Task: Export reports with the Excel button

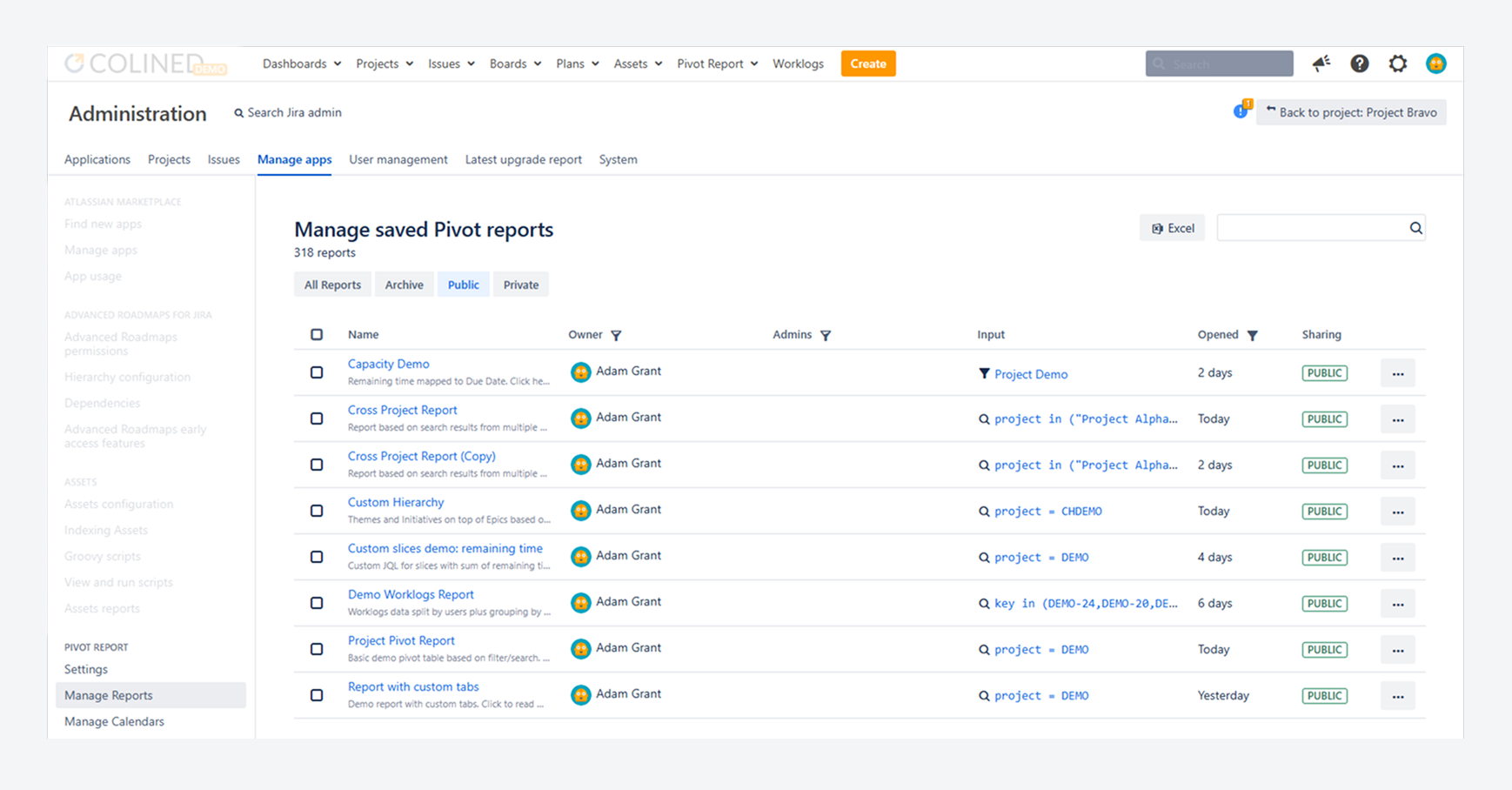Action: click(1172, 228)
